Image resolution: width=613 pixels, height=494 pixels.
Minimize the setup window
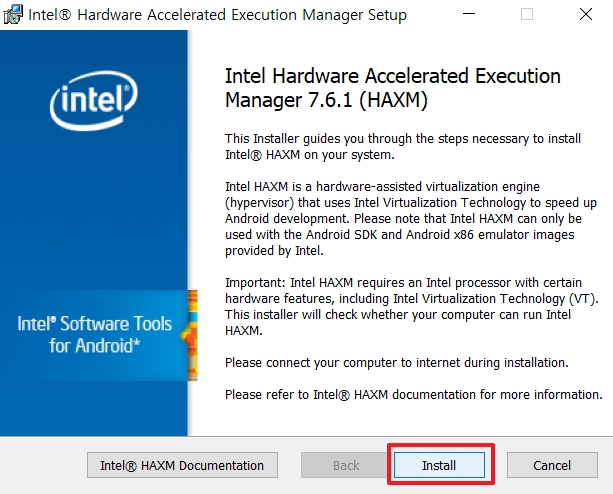(469, 14)
